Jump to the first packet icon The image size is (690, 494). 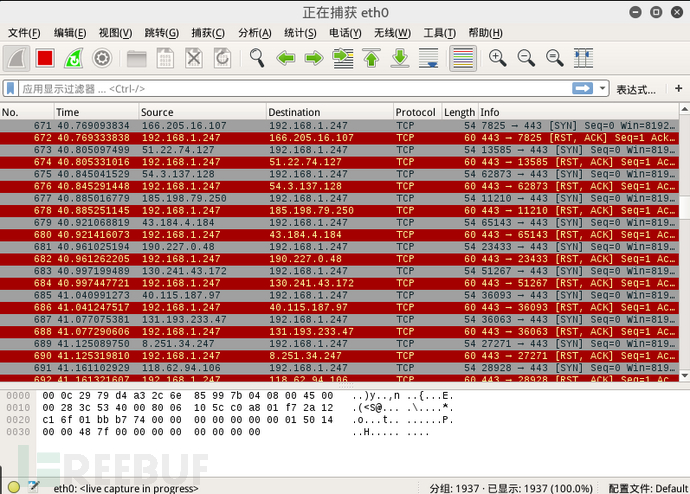click(x=371, y=58)
